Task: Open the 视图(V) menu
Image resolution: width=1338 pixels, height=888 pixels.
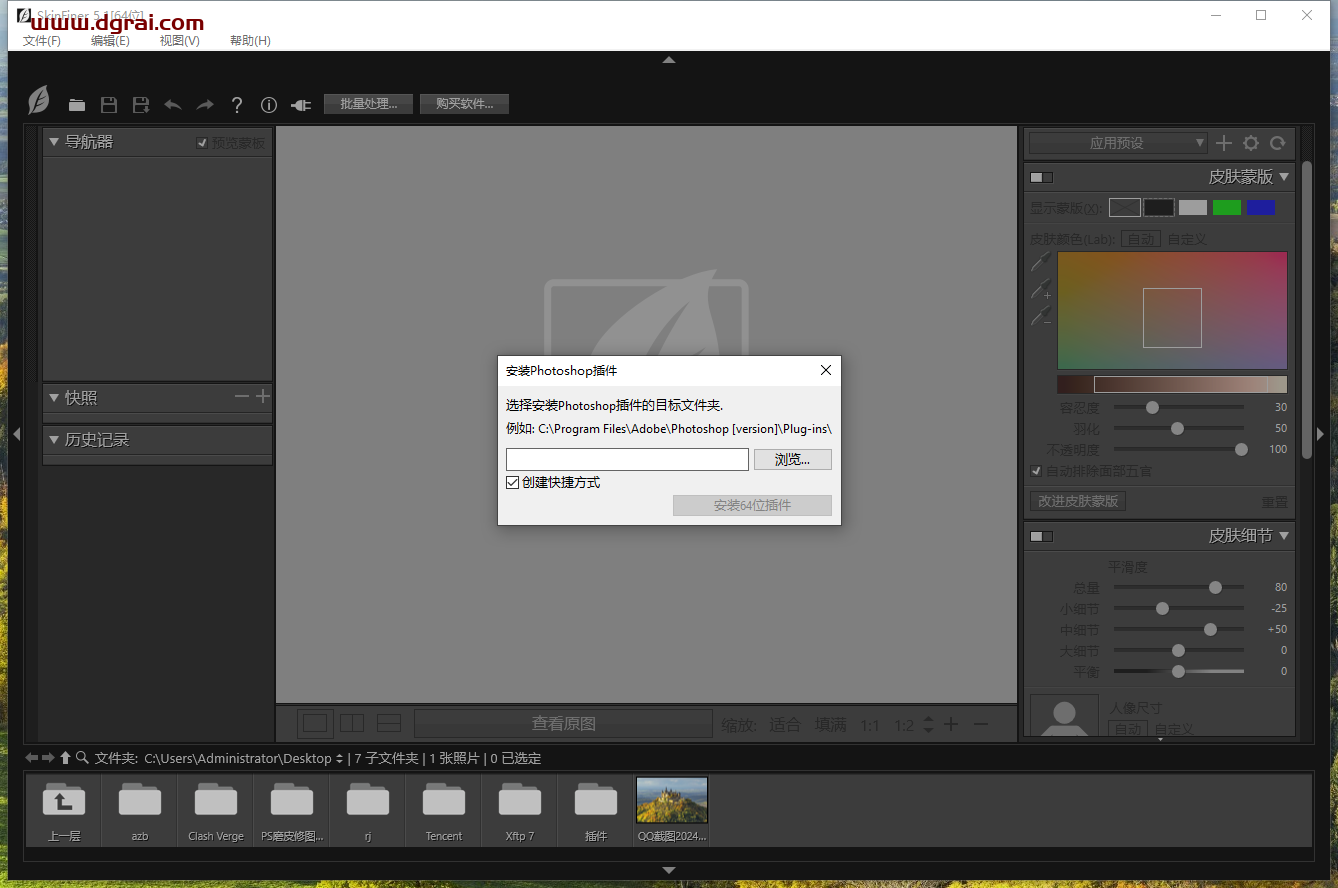Action: 179,41
